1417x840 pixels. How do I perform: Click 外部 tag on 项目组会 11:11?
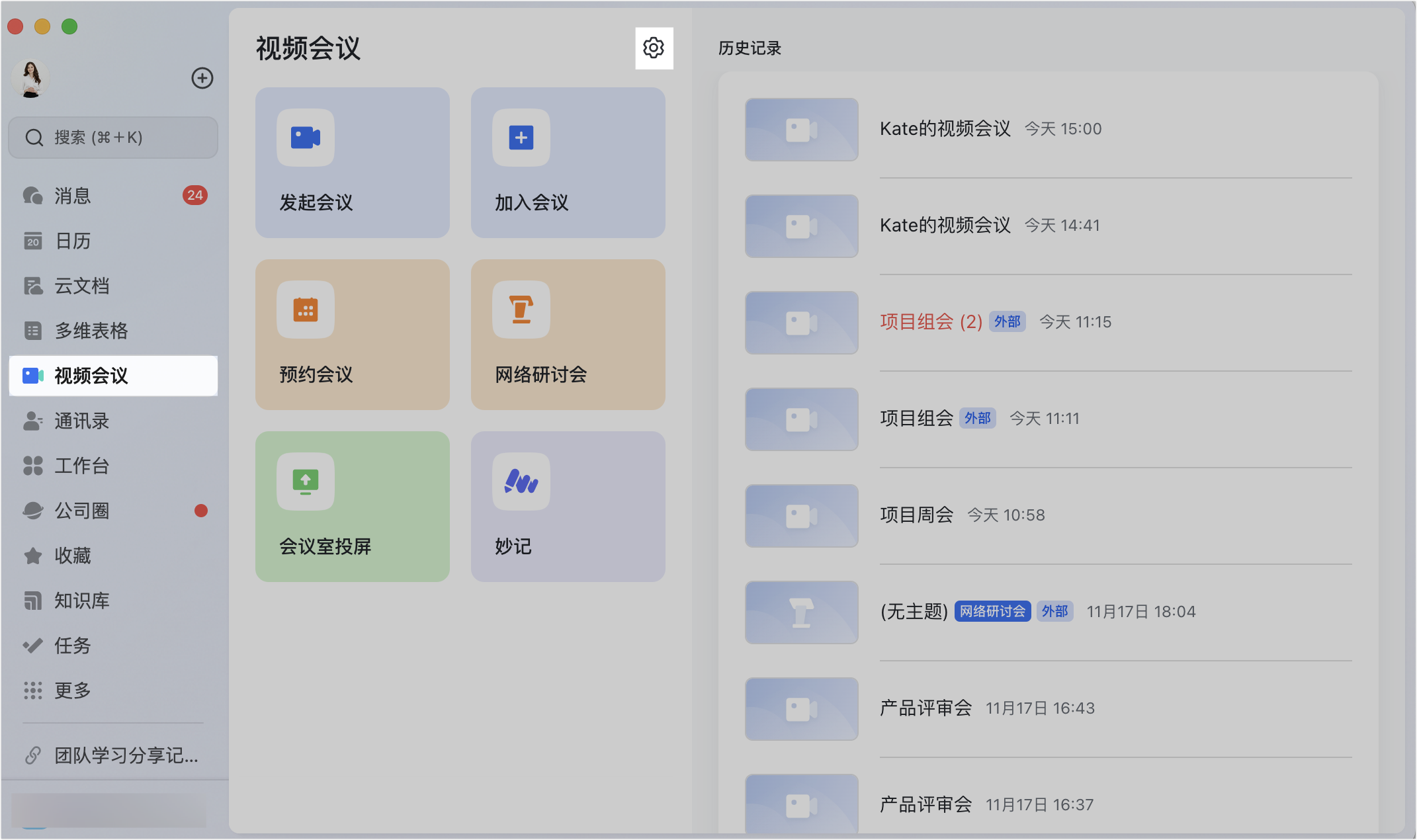[978, 418]
